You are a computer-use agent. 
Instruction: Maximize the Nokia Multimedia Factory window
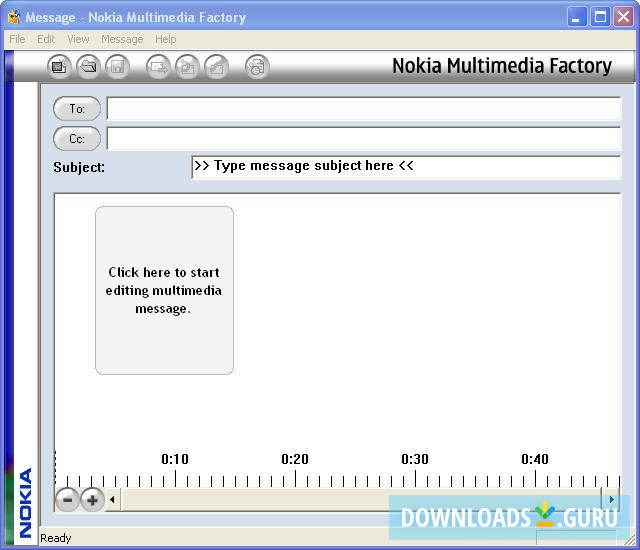(x=600, y=17)
